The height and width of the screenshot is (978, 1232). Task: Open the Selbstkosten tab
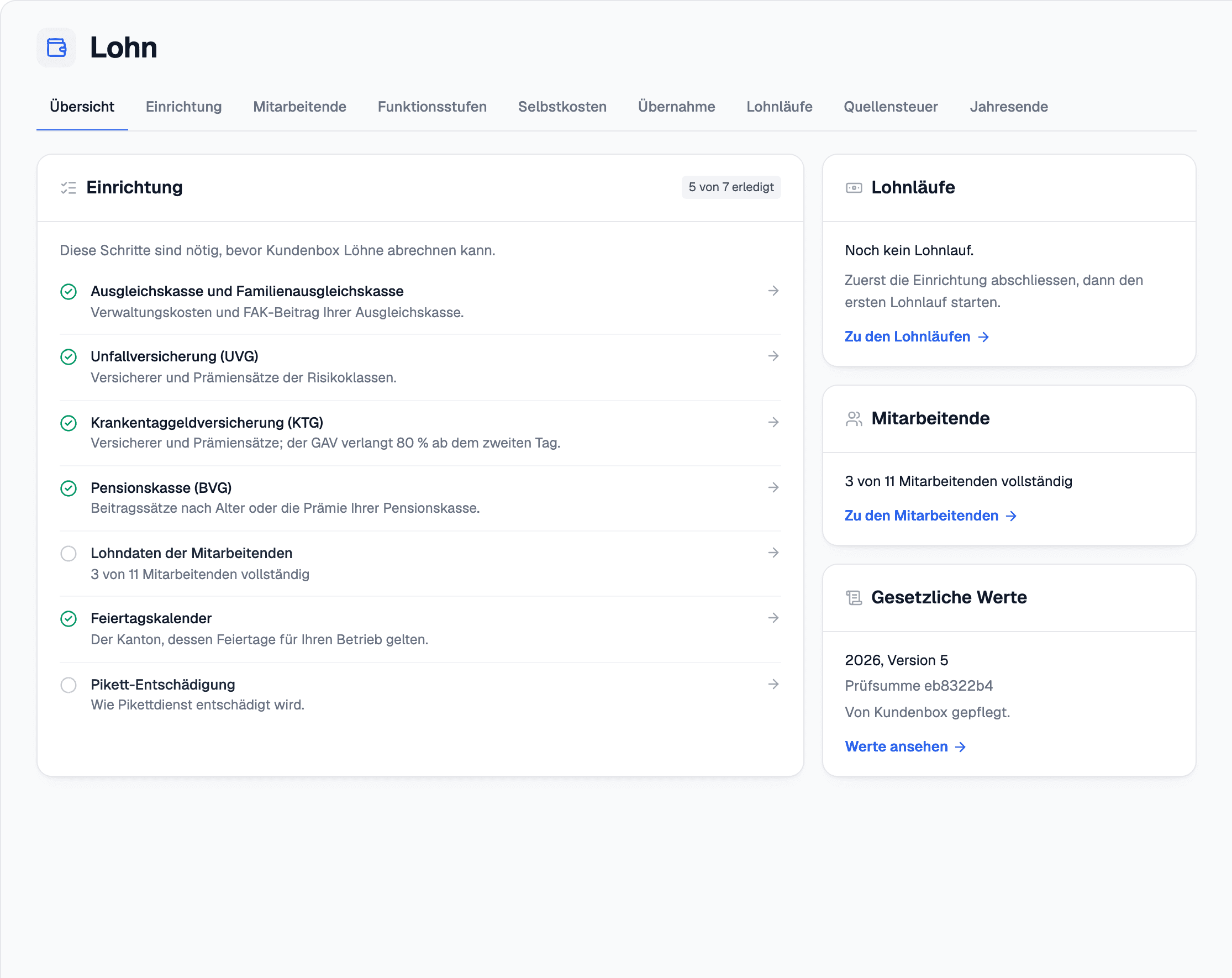coord(562,107)
